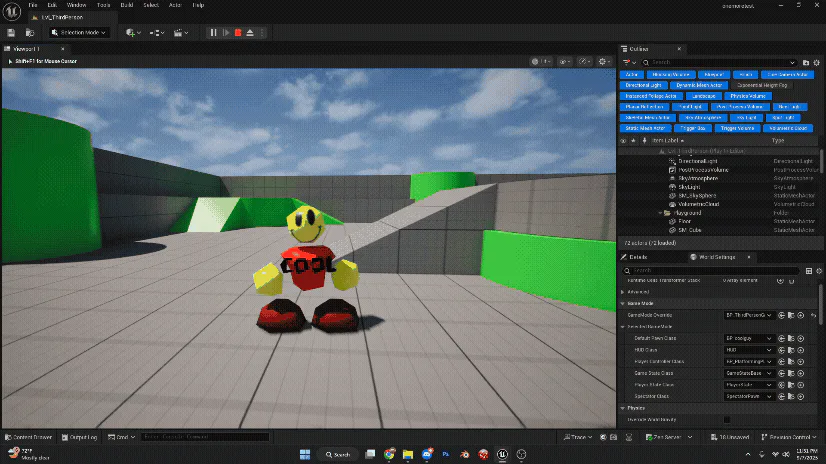This screenshot has width=826, height=464.
Task: Click the Save current level icon
Action: coord(11,33)
